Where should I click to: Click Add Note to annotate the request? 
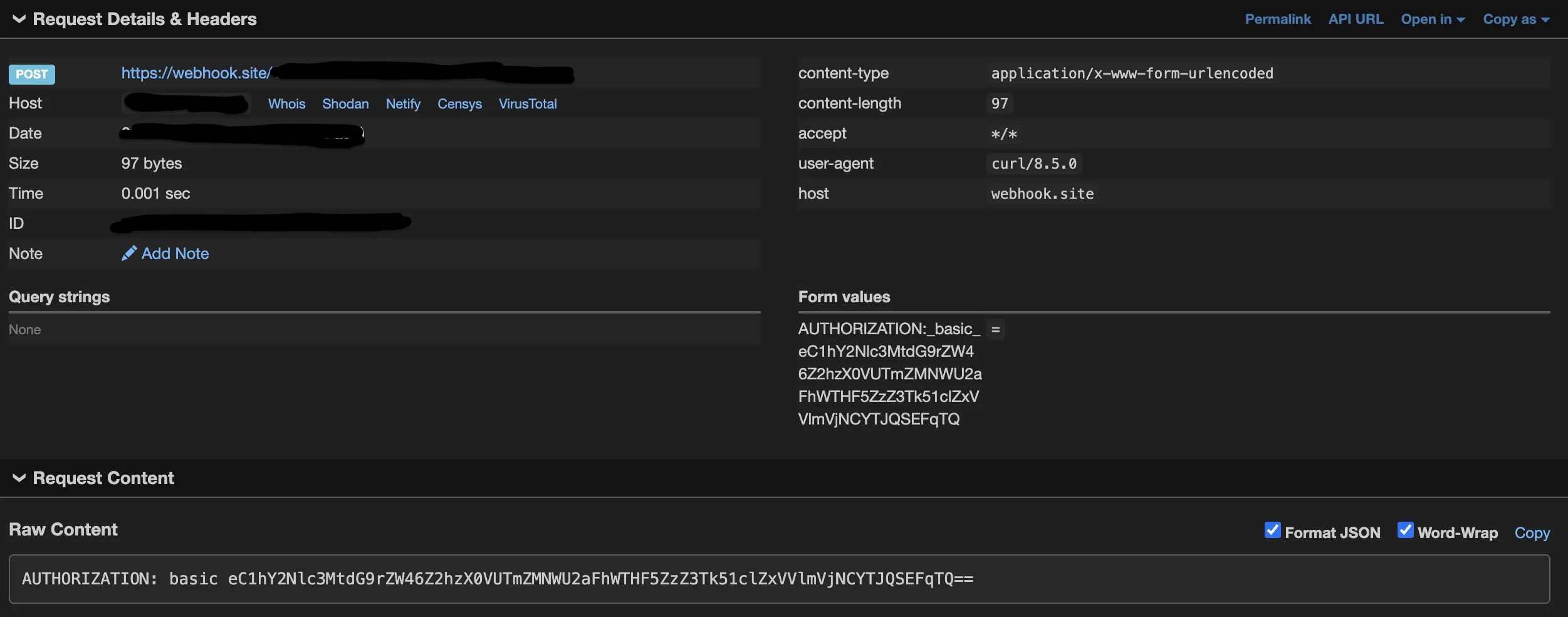tap(175, 253)
